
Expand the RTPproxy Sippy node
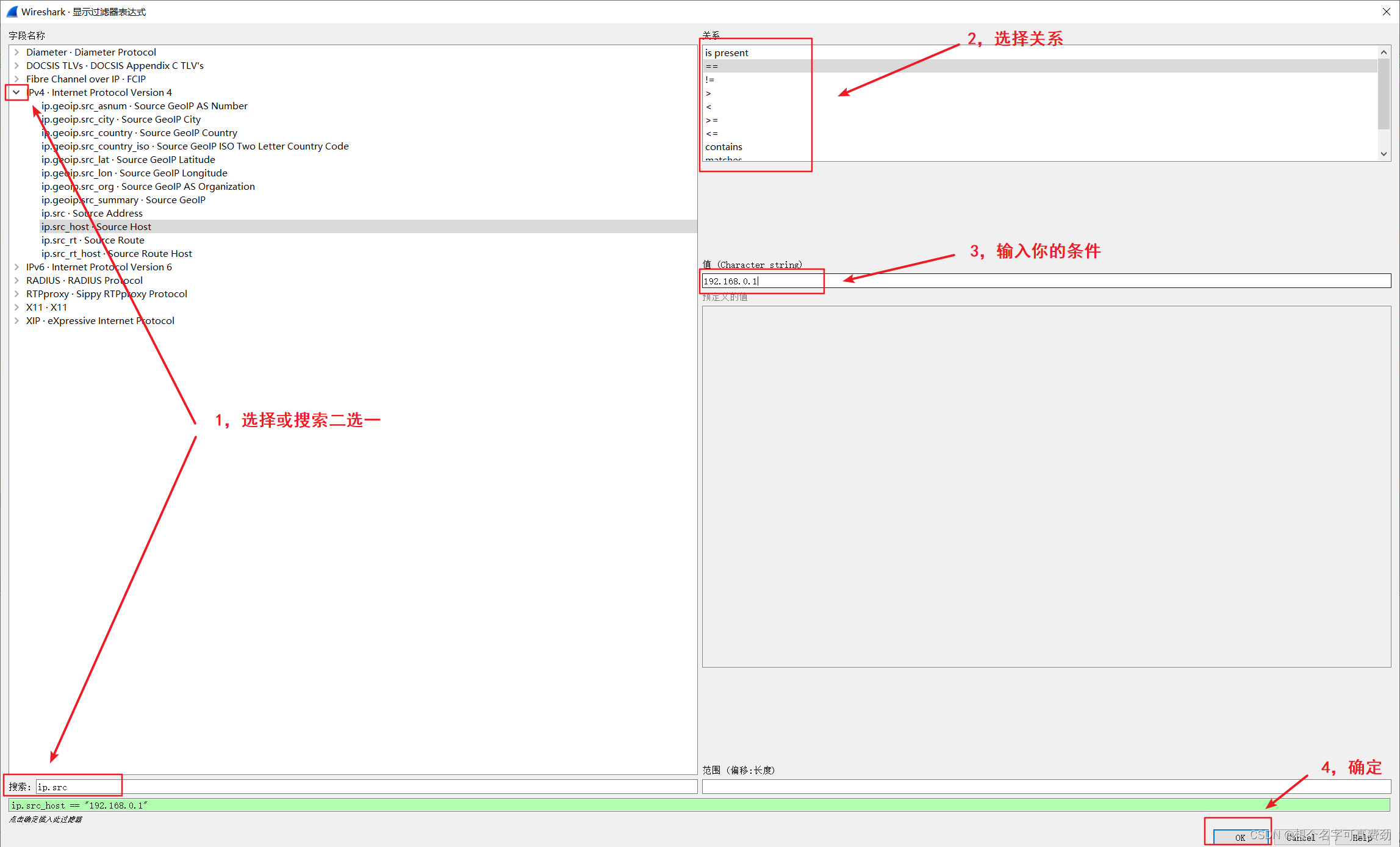16,294
